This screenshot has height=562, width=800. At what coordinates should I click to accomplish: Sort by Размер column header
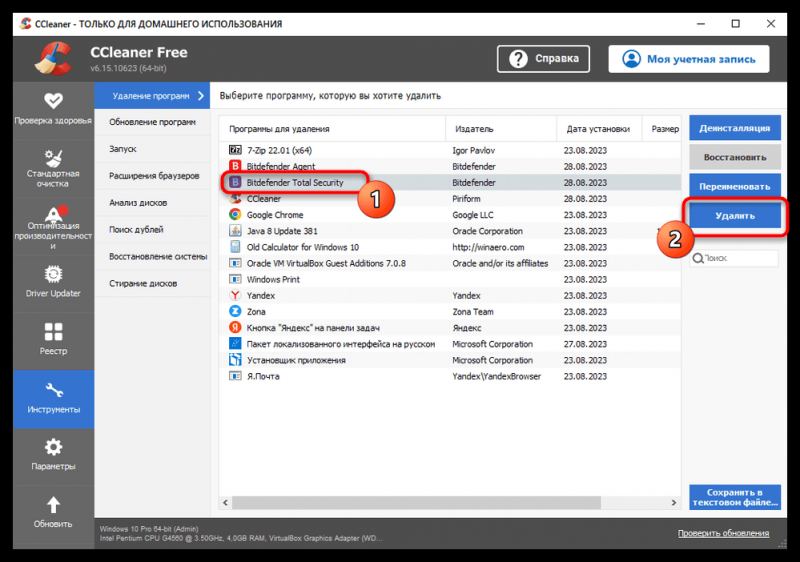pyautogui.click(x=662, y=129)
